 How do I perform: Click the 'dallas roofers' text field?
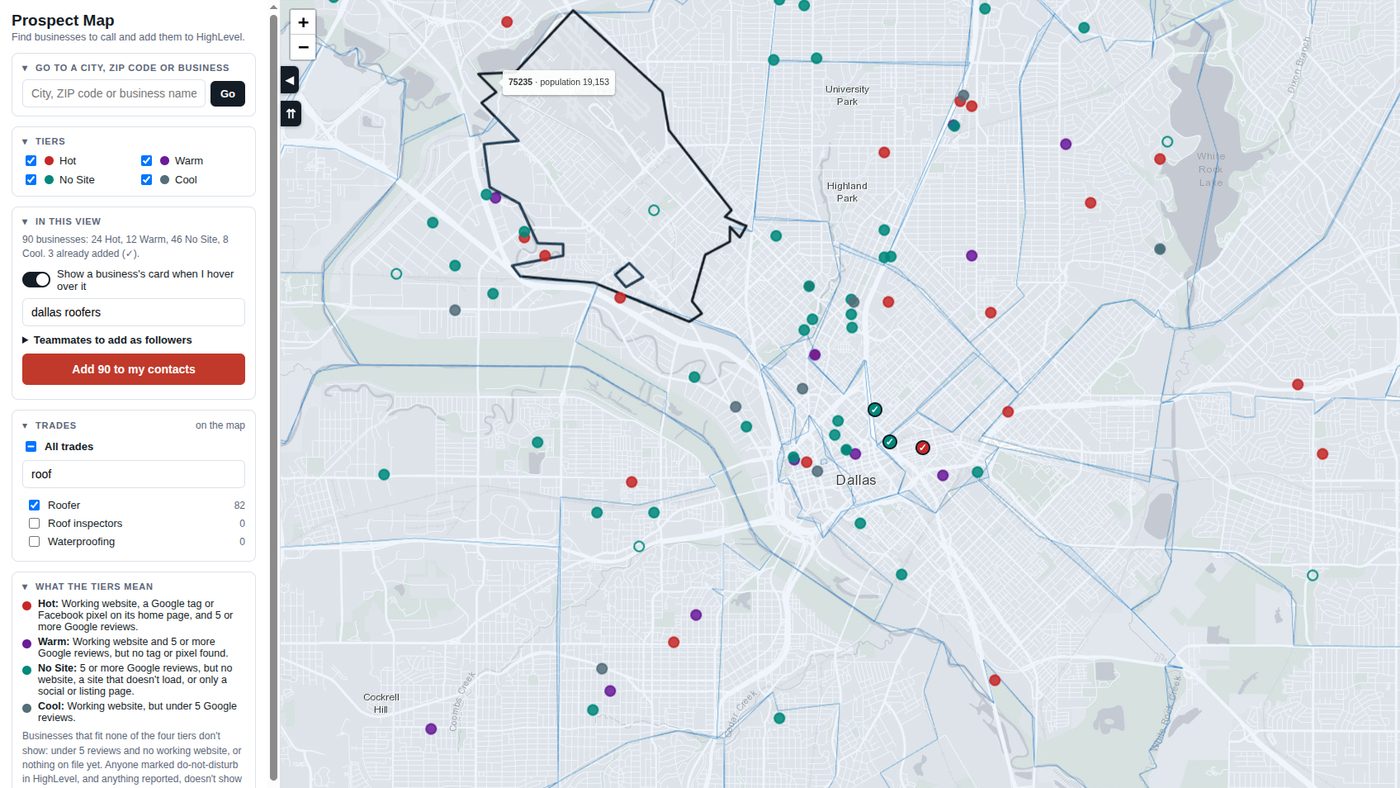click(134, 312)
